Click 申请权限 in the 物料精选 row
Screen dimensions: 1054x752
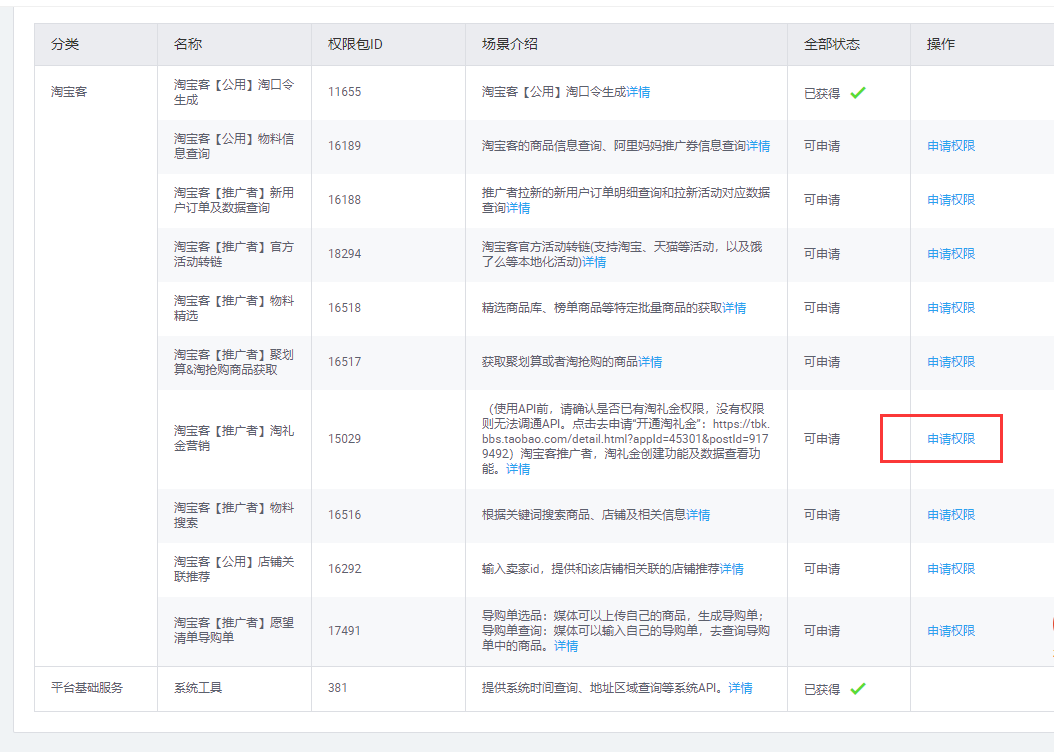950,308
